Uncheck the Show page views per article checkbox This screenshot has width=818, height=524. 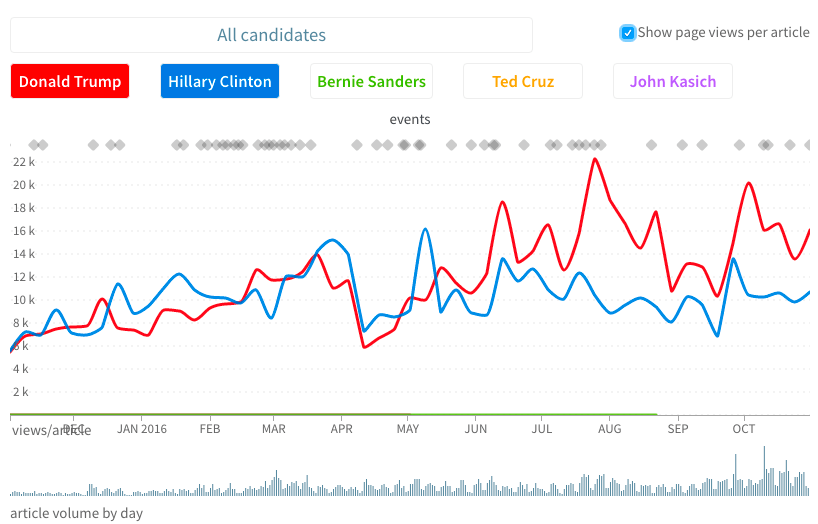coord(627,33)
